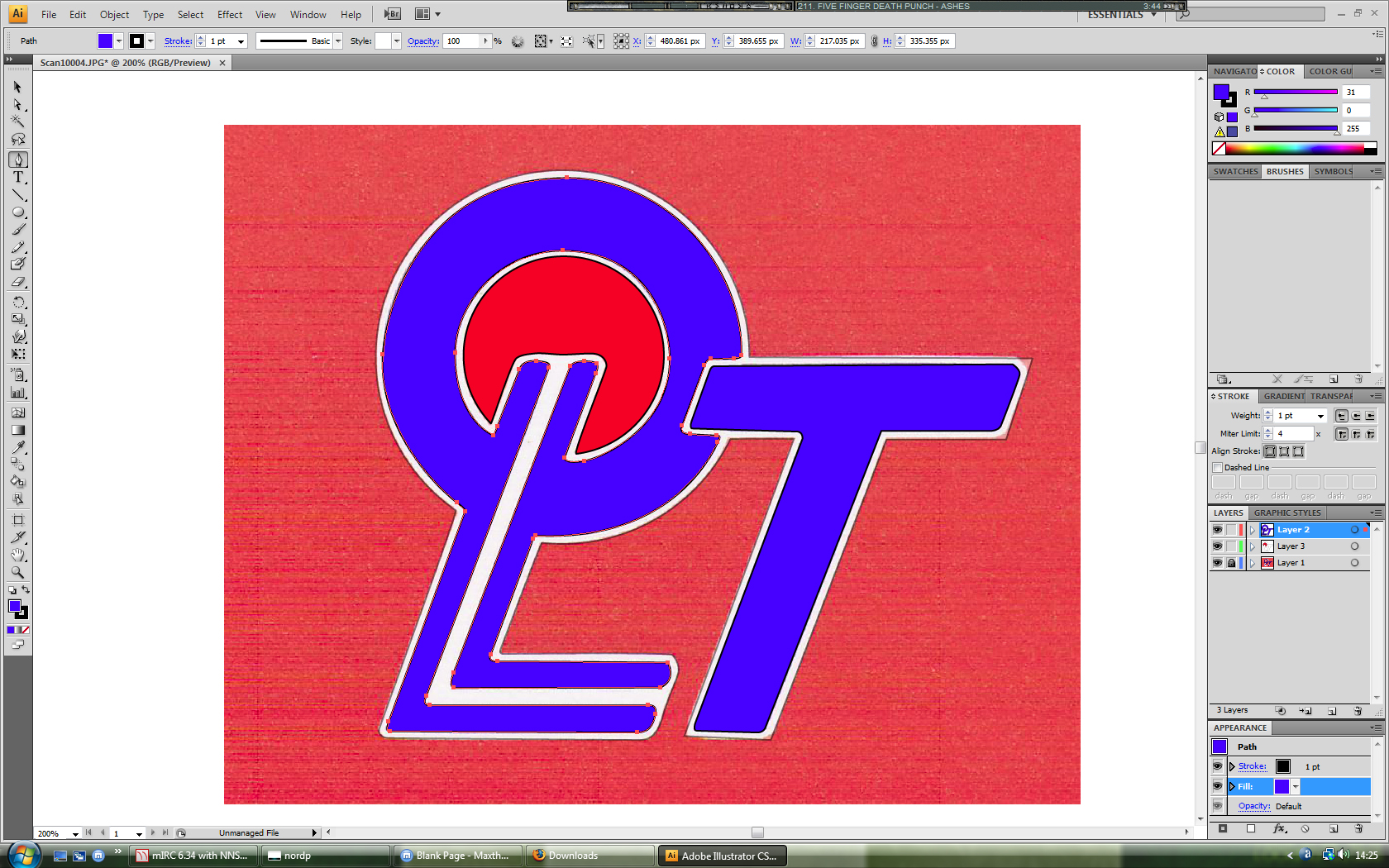Select the Column Graph tool
The height and width of the screenshot is (868, 1389).
(x=17, y=393)
